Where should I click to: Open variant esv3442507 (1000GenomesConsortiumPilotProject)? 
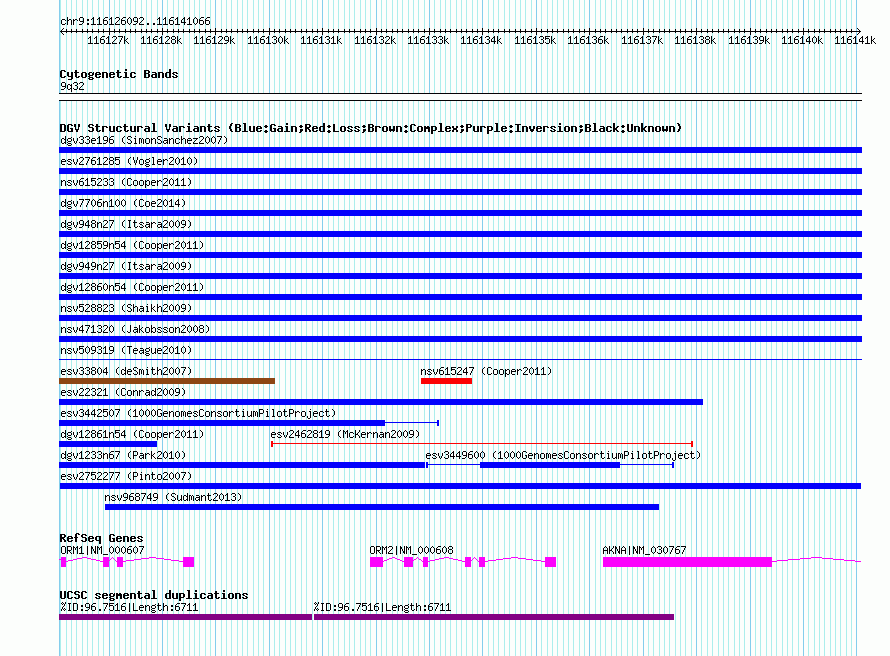pyautogui.click(x=198, y=413)
